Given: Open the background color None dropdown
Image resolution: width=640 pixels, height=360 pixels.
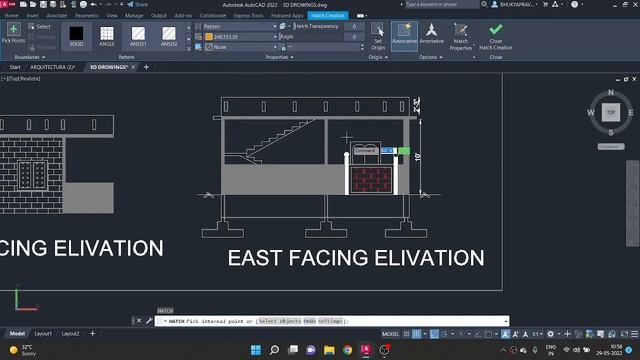Looking at the screenshot, I should click(240, 47).
